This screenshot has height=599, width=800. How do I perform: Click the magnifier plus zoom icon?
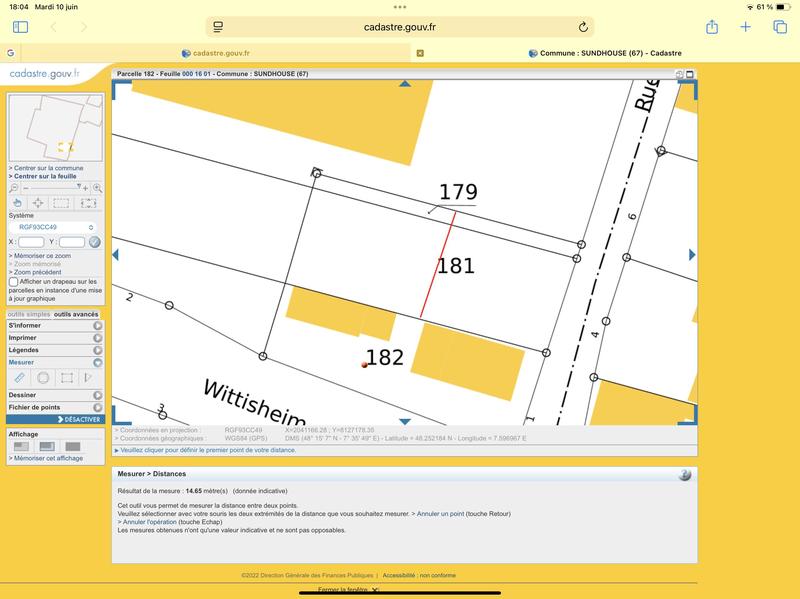98,188
